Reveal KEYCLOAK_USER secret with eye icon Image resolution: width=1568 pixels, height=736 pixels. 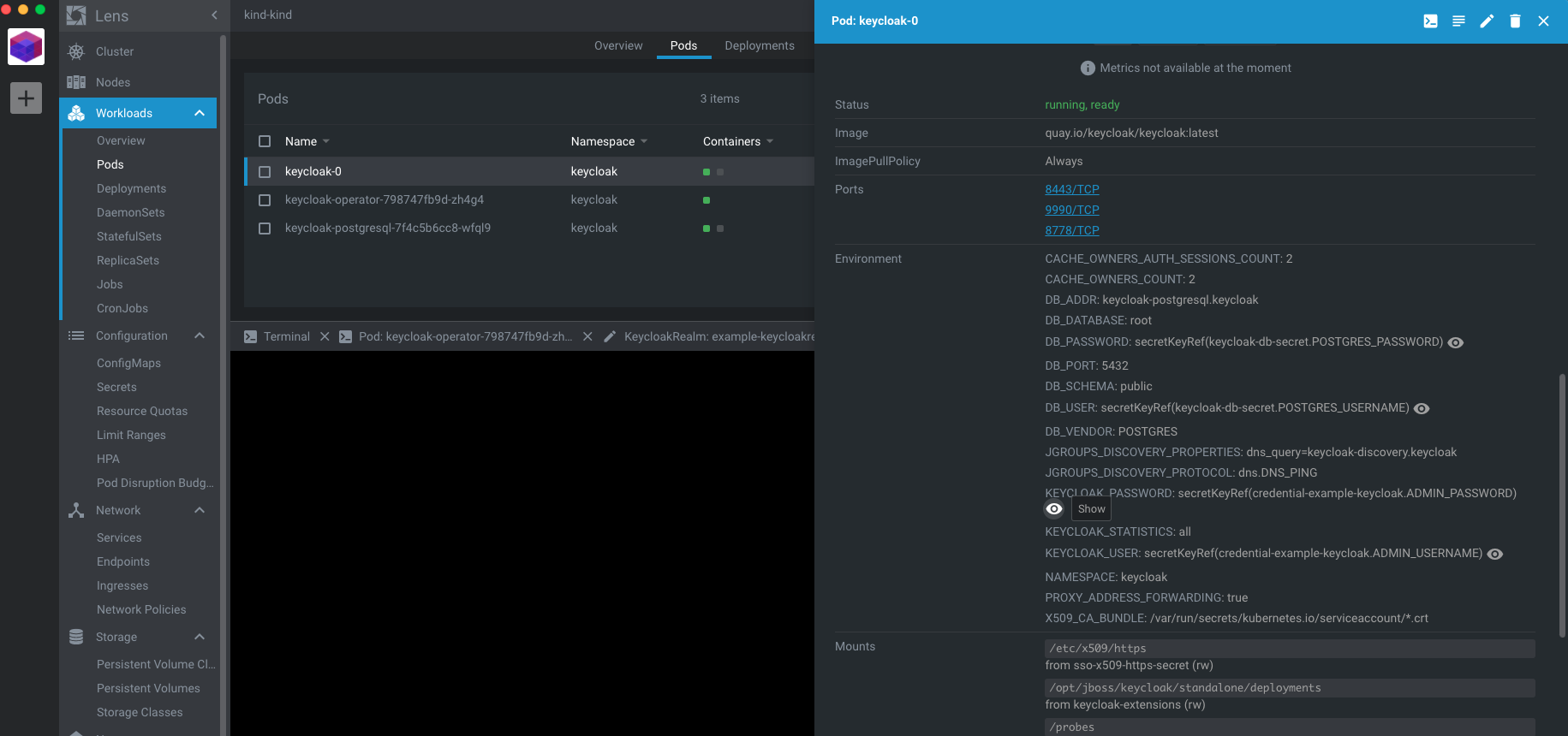(1495, 554)
